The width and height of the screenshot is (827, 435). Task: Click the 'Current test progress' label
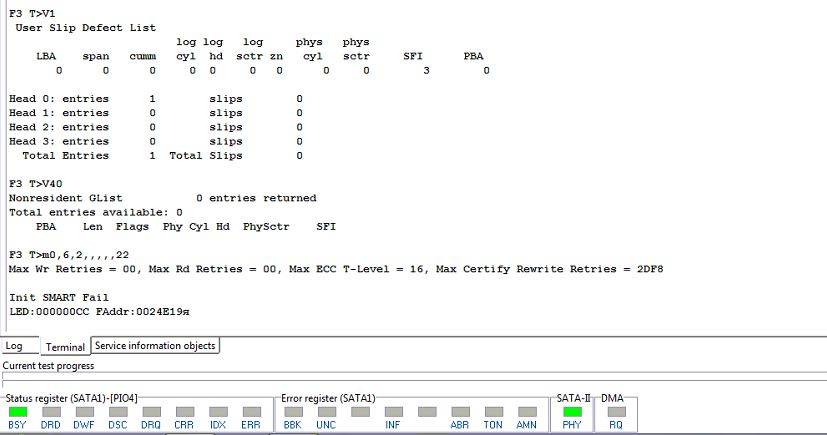pyautogui.click(x=49, y=365)
